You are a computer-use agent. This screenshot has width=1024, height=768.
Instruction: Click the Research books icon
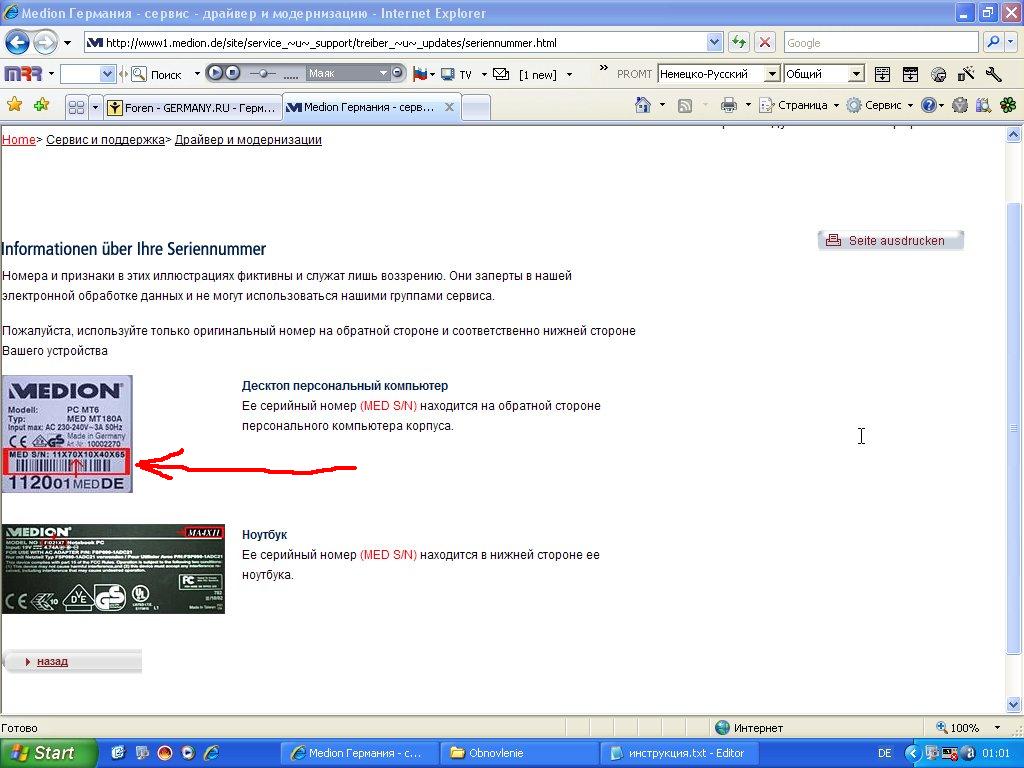pyautogui.click(x=984, y=105)
